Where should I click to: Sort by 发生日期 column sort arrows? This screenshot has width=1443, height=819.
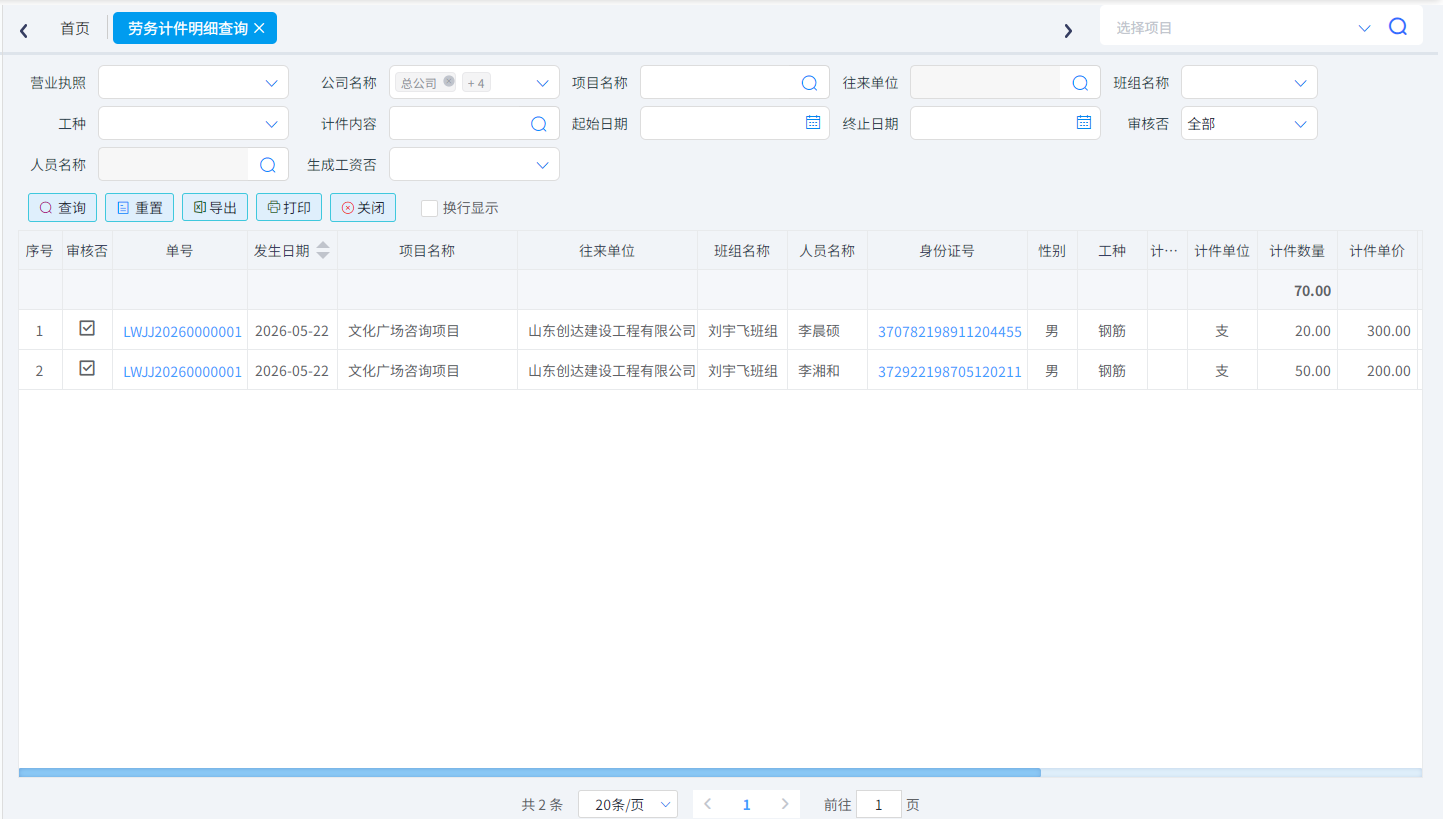(323, 251)
